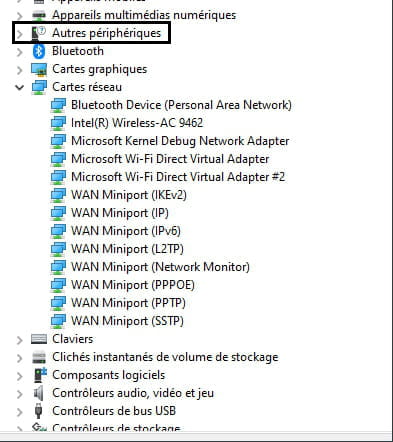The width and height of the screenshot is (393, 442).
Task: Expand the Claviers category
Action: [x=20, y=339]
